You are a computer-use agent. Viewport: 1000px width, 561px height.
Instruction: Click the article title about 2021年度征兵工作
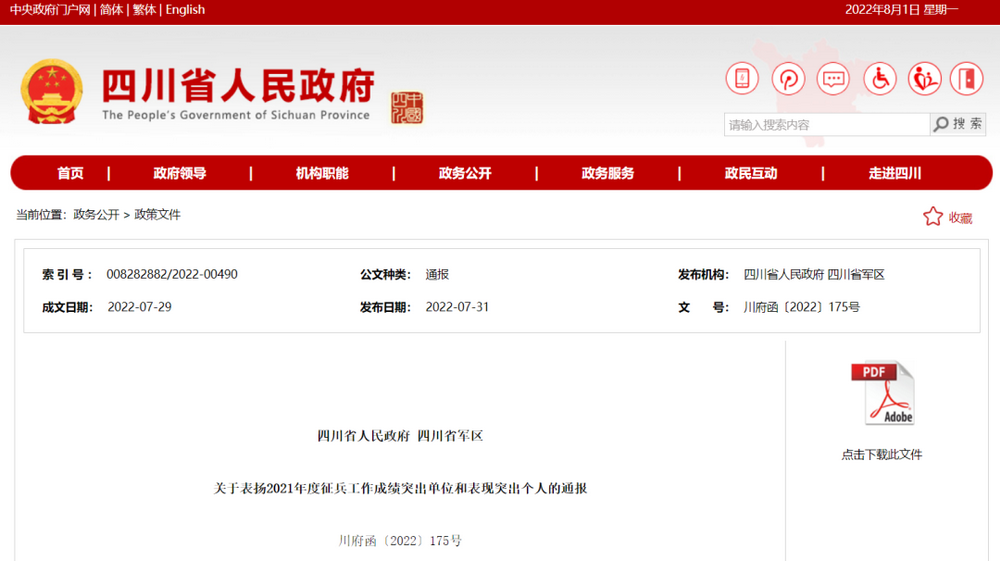pyautogui.click(x=400, y=488)
